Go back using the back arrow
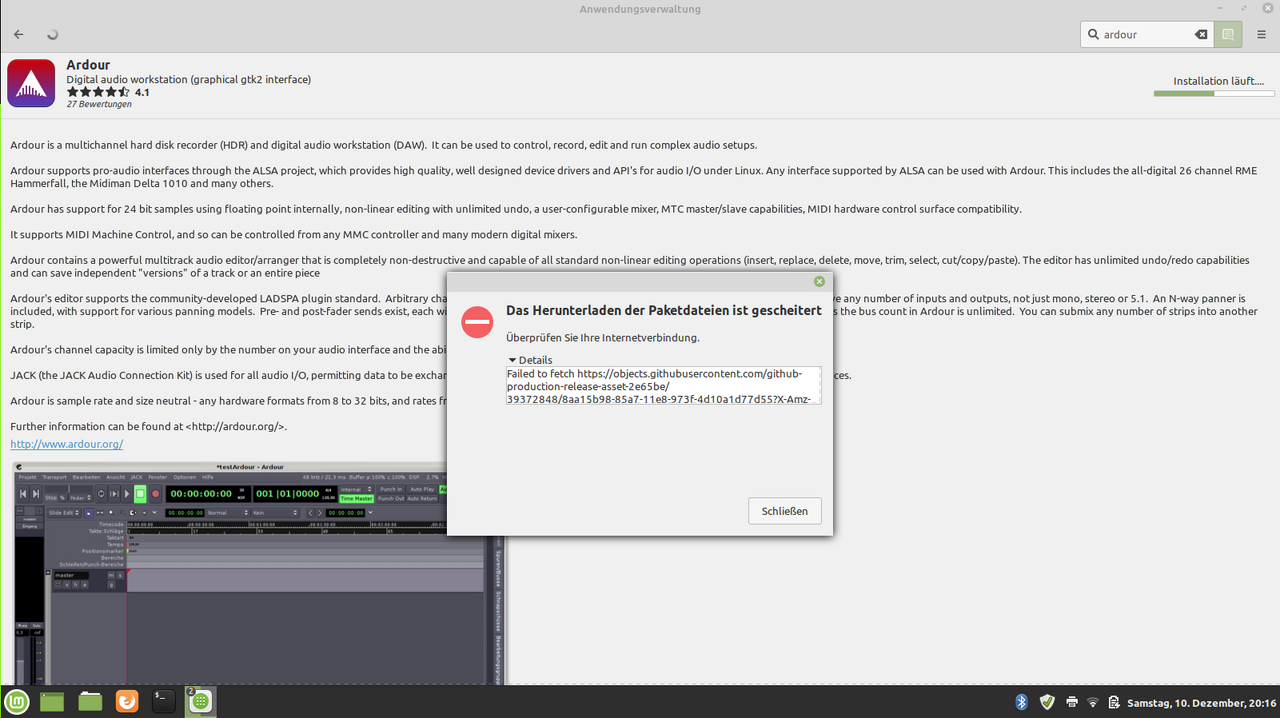This screenshot has height=718, width=1280. (x=19, y=34)
